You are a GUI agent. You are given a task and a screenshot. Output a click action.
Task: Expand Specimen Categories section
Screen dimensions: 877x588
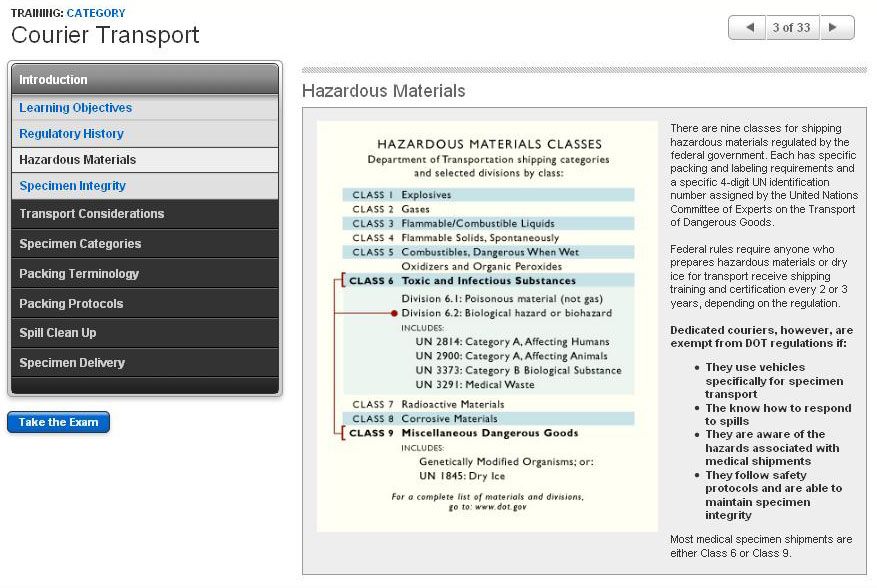point(81,244)
